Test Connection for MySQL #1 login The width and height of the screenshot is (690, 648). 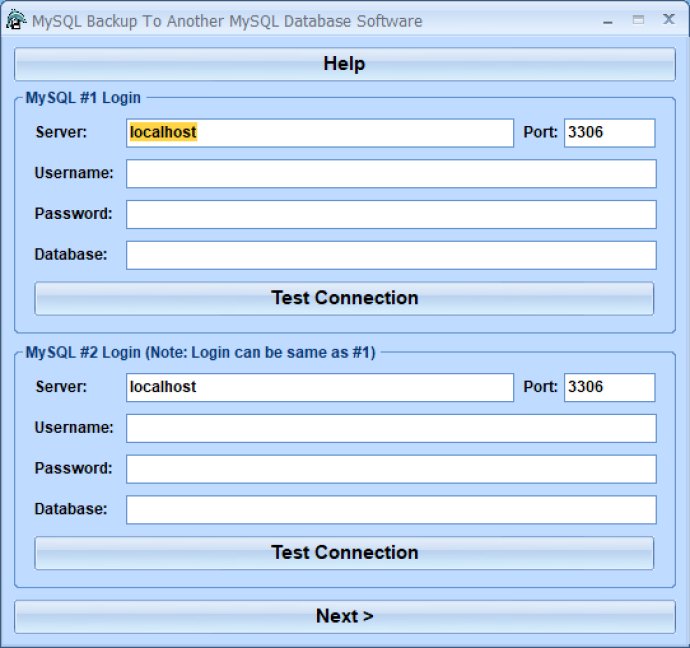tap(344, 298)
